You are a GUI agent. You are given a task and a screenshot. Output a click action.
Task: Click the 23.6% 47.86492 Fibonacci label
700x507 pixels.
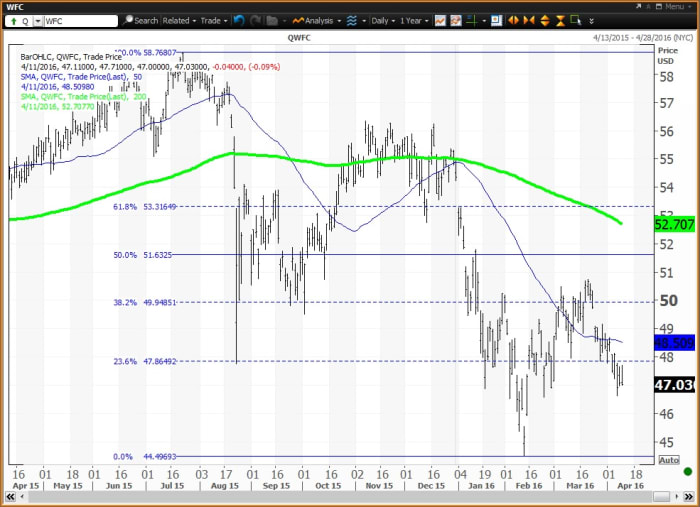(x=145, y=361)
